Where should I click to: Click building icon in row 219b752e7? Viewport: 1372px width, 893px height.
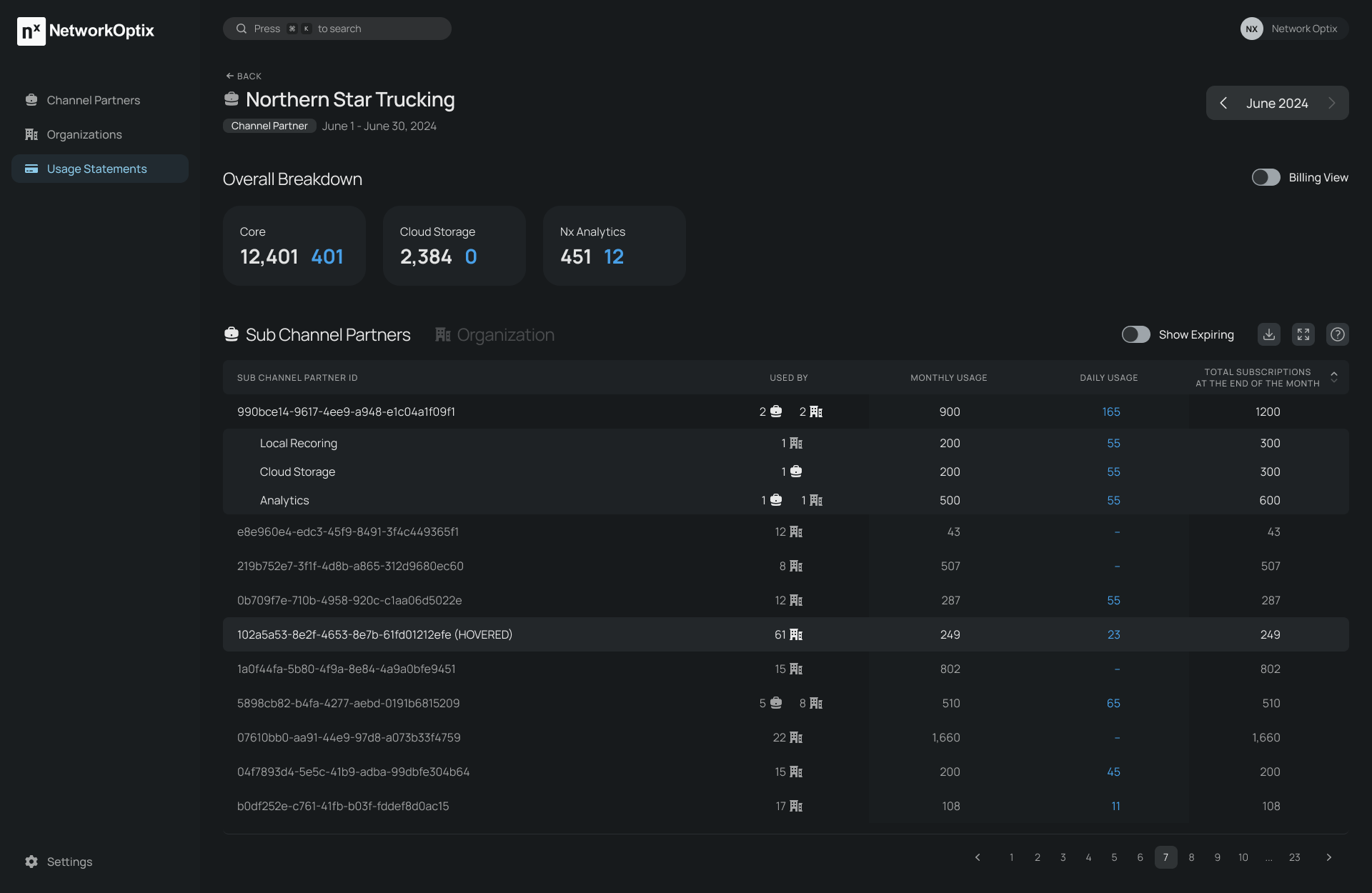[796, 566]
